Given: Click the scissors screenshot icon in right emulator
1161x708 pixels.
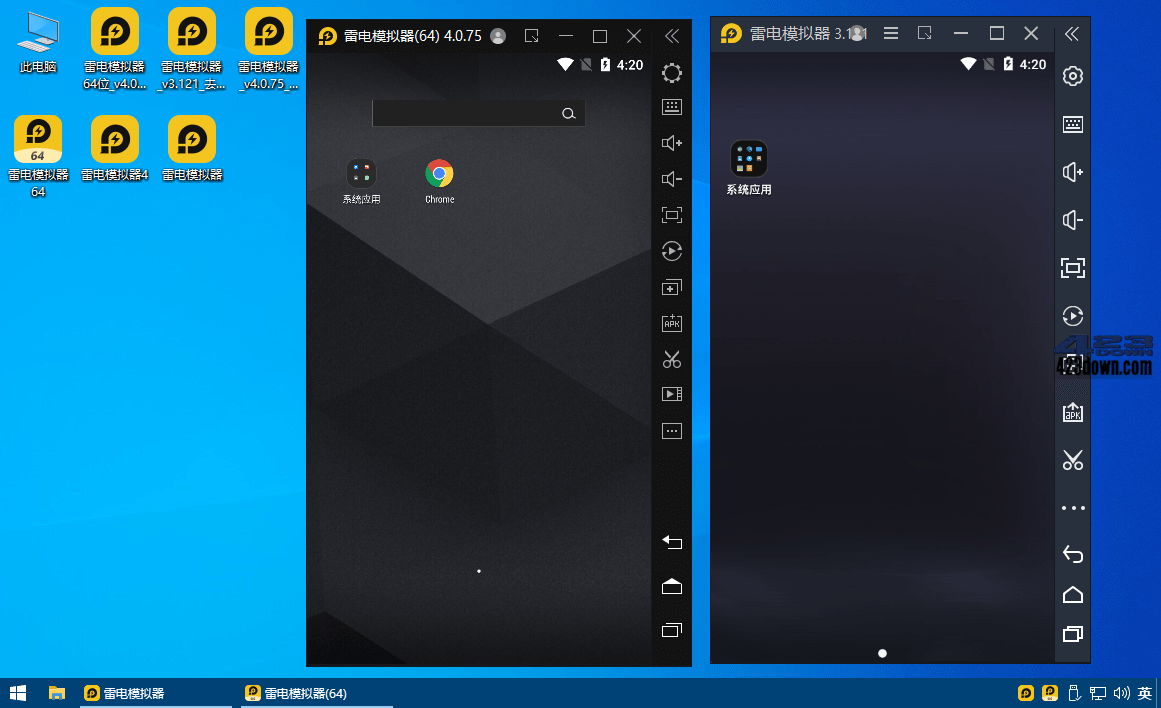Looking at the screenshot, I should click(1073, 460).
